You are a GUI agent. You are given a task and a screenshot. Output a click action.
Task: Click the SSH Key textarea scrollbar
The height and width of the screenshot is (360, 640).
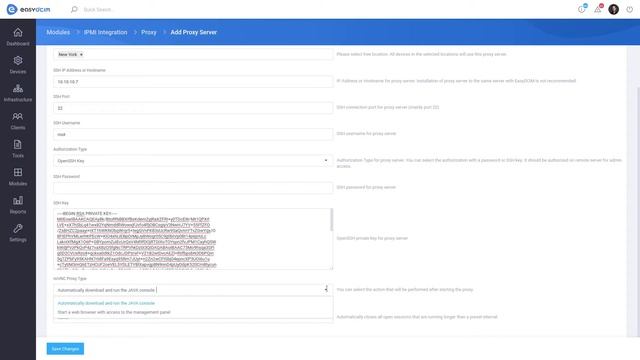click(331, 220)
